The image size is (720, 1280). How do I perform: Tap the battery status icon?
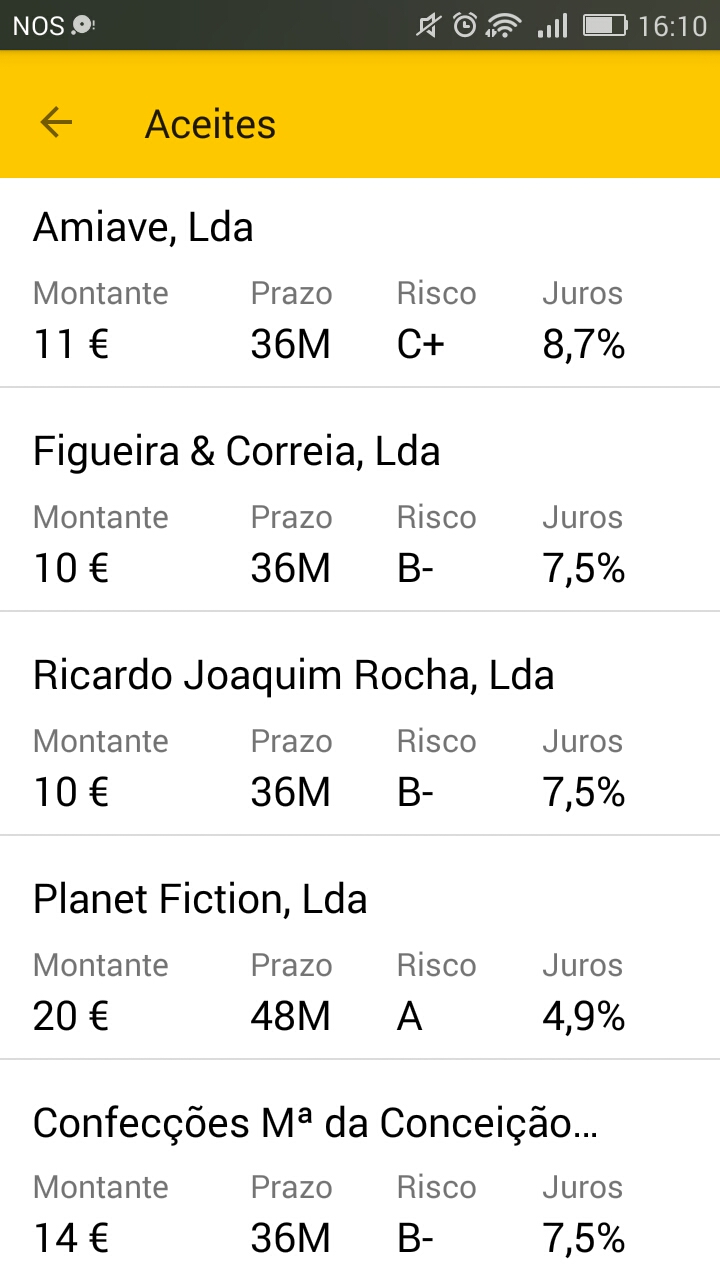tap(605, 26)
